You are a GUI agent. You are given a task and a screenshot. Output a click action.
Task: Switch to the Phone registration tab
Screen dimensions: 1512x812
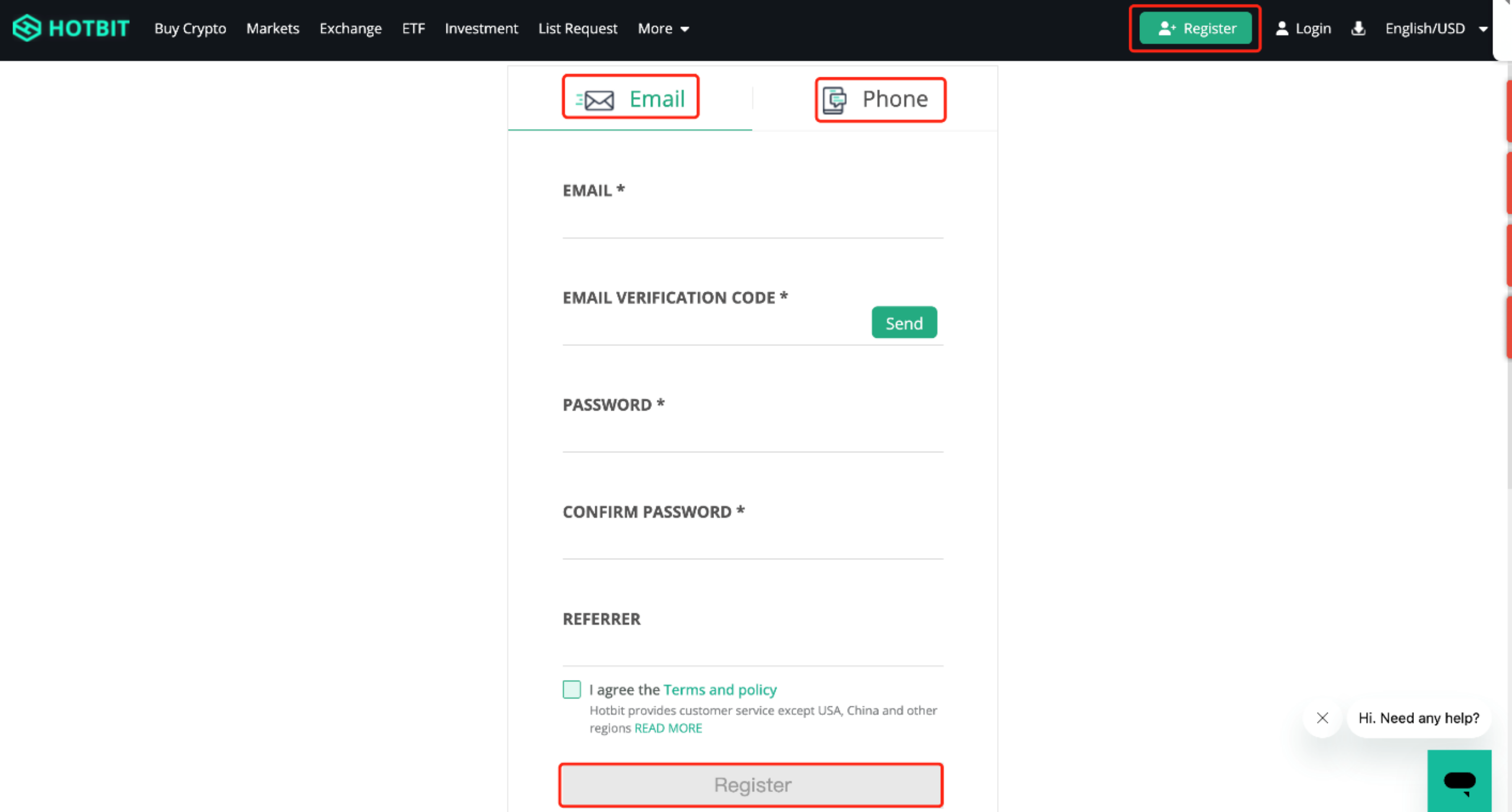[x=880, y=99]
